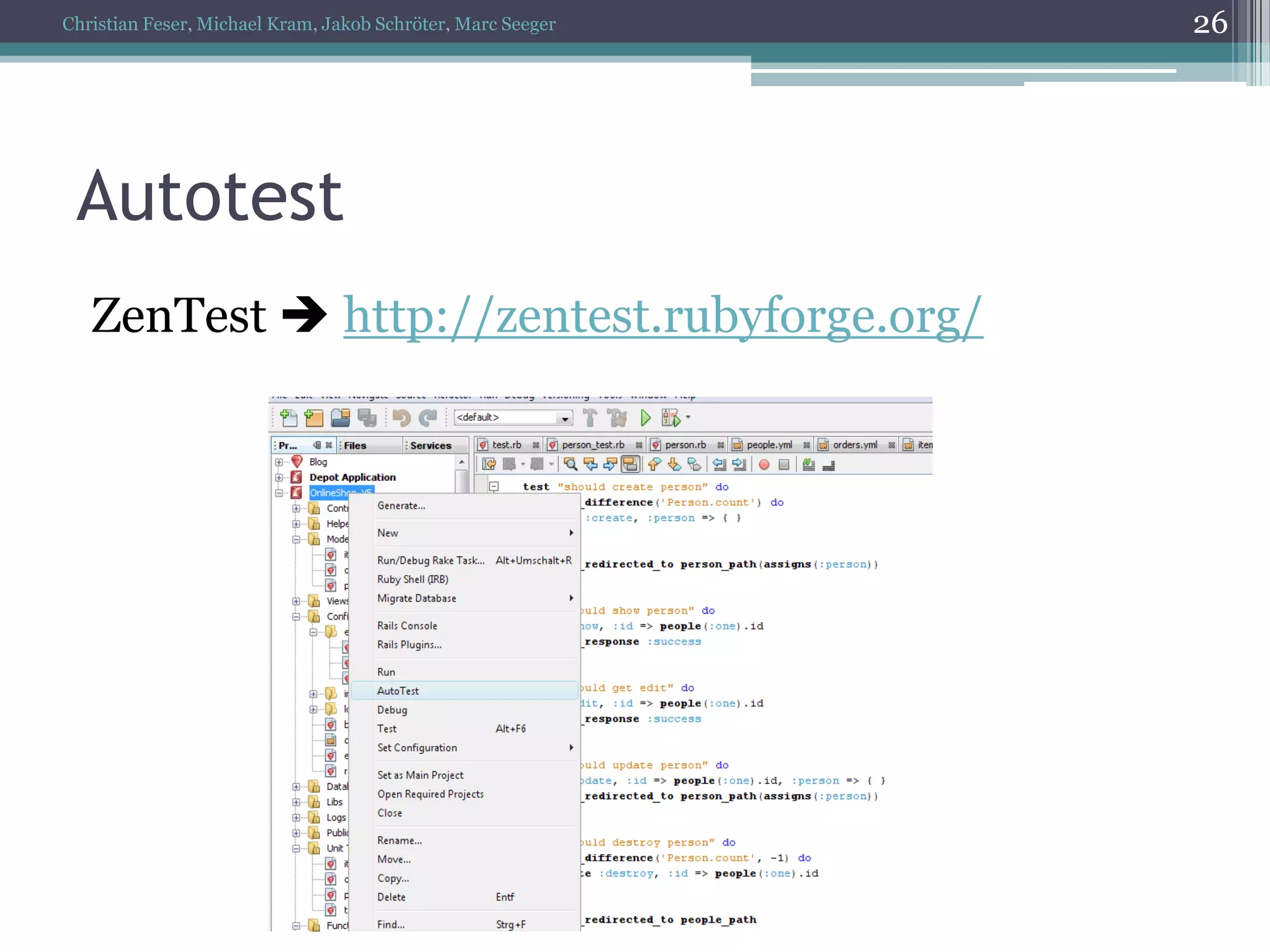1270x952 pixels.
Task: Click the Open Project folder icon
Action: pos(340,418)
